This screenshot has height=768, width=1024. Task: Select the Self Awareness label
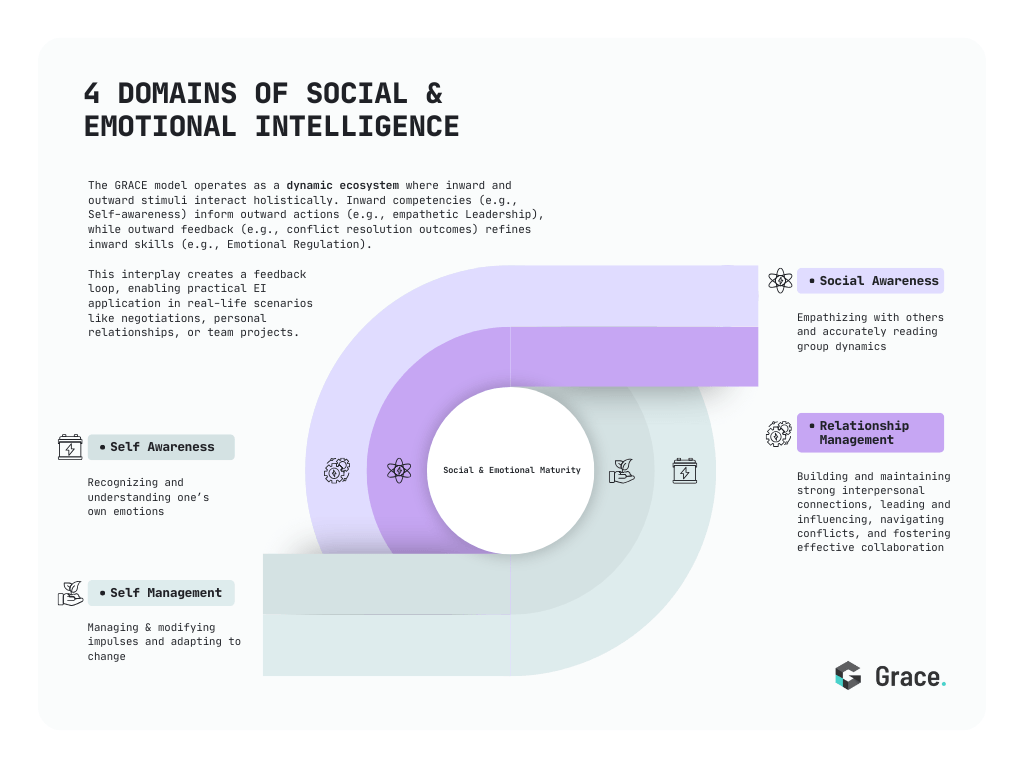[x=161, y=447]
